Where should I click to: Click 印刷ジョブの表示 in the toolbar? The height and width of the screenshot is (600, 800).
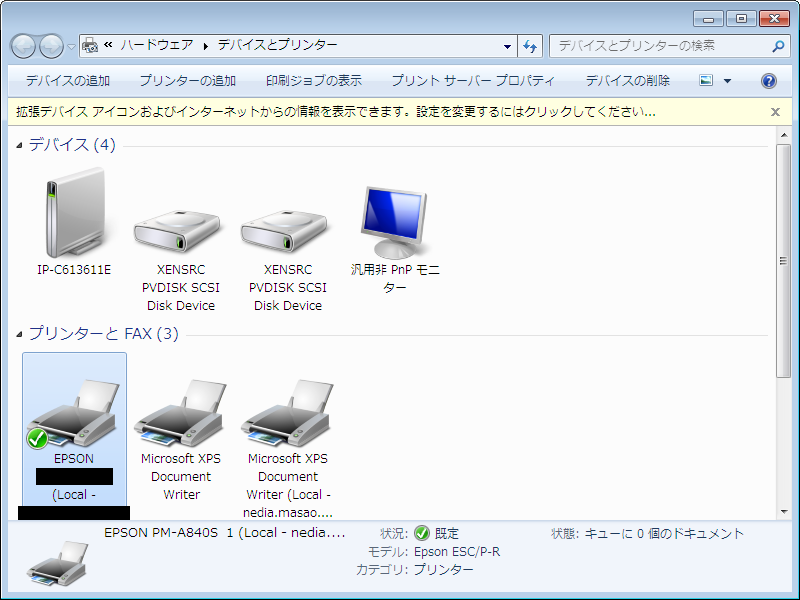tap(314, 81)
